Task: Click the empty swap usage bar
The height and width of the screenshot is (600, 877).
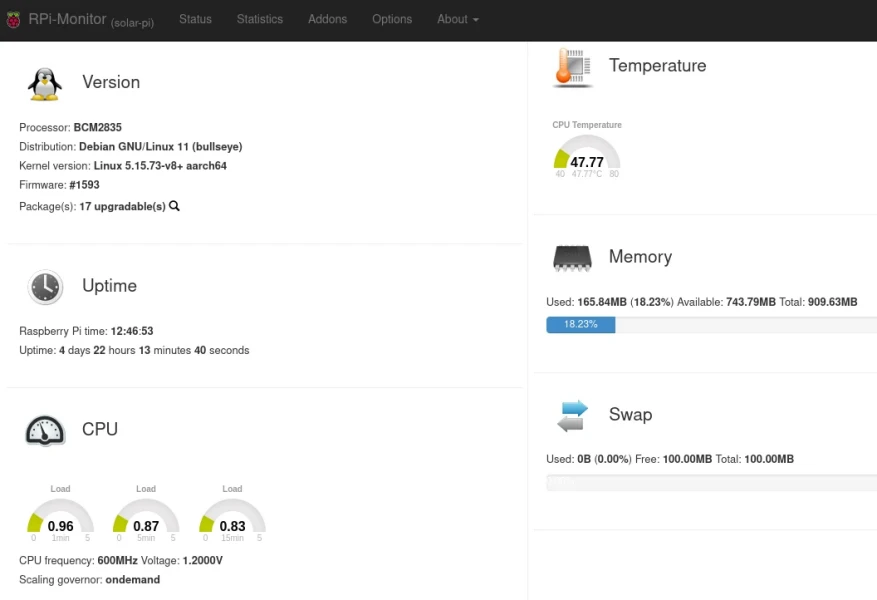Action: (x=710, y=482)
